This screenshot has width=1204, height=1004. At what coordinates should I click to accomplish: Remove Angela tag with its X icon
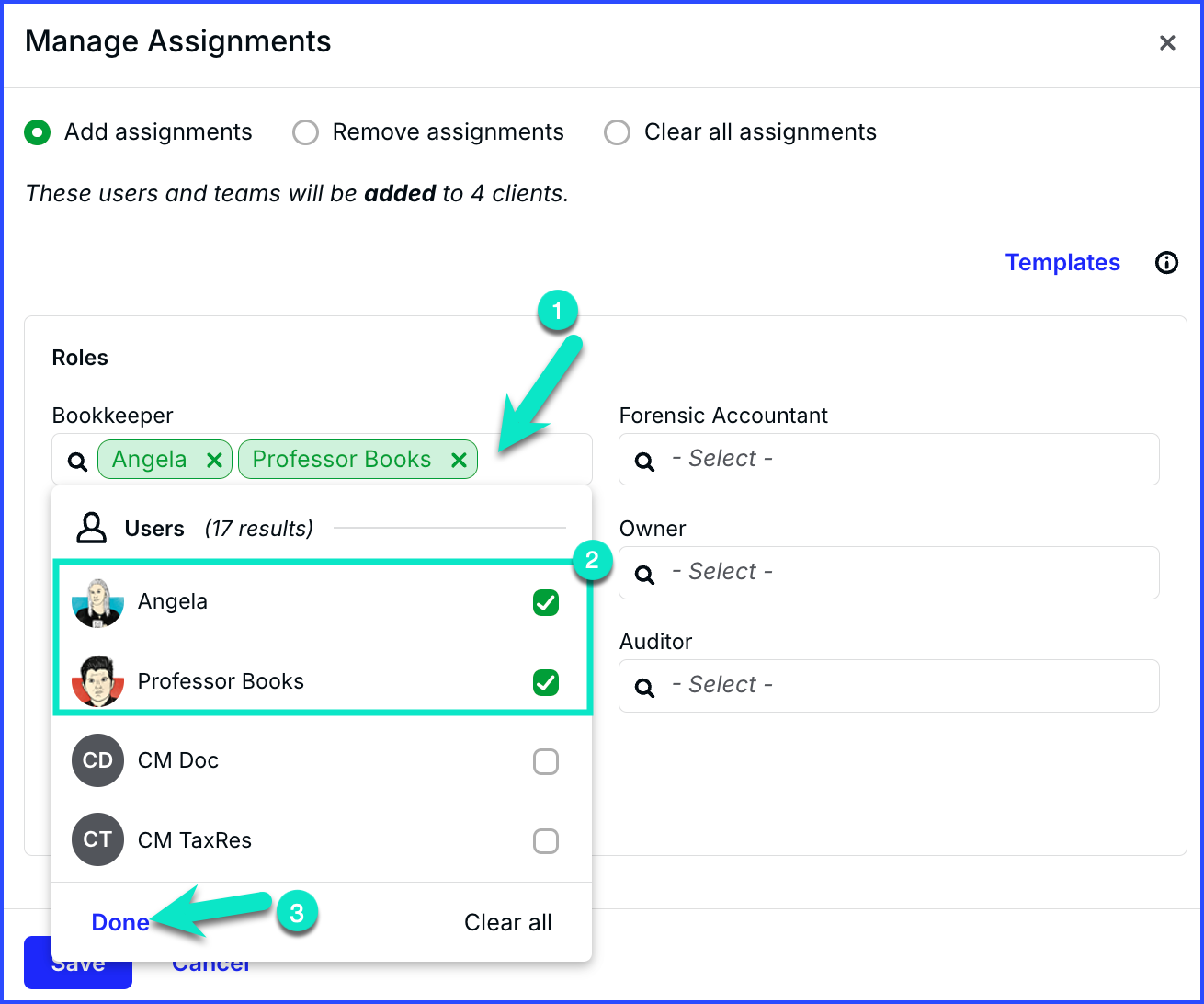coord(214,460)
